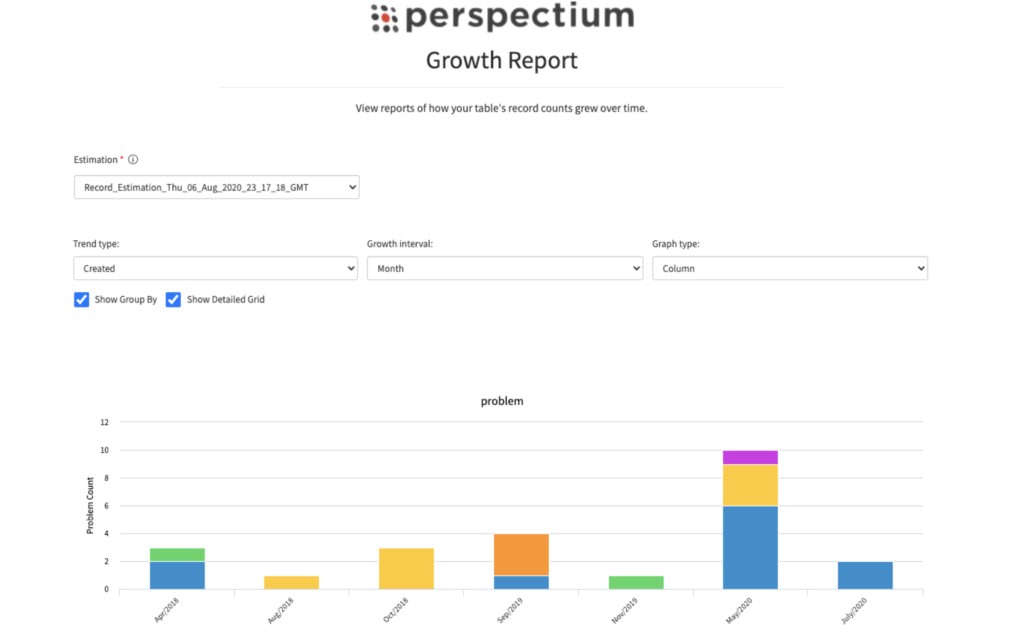The image size is (1024, 640).
Task: Open the Growth interval dropdown
Action: pyautogui.click(x=504, y=268)
